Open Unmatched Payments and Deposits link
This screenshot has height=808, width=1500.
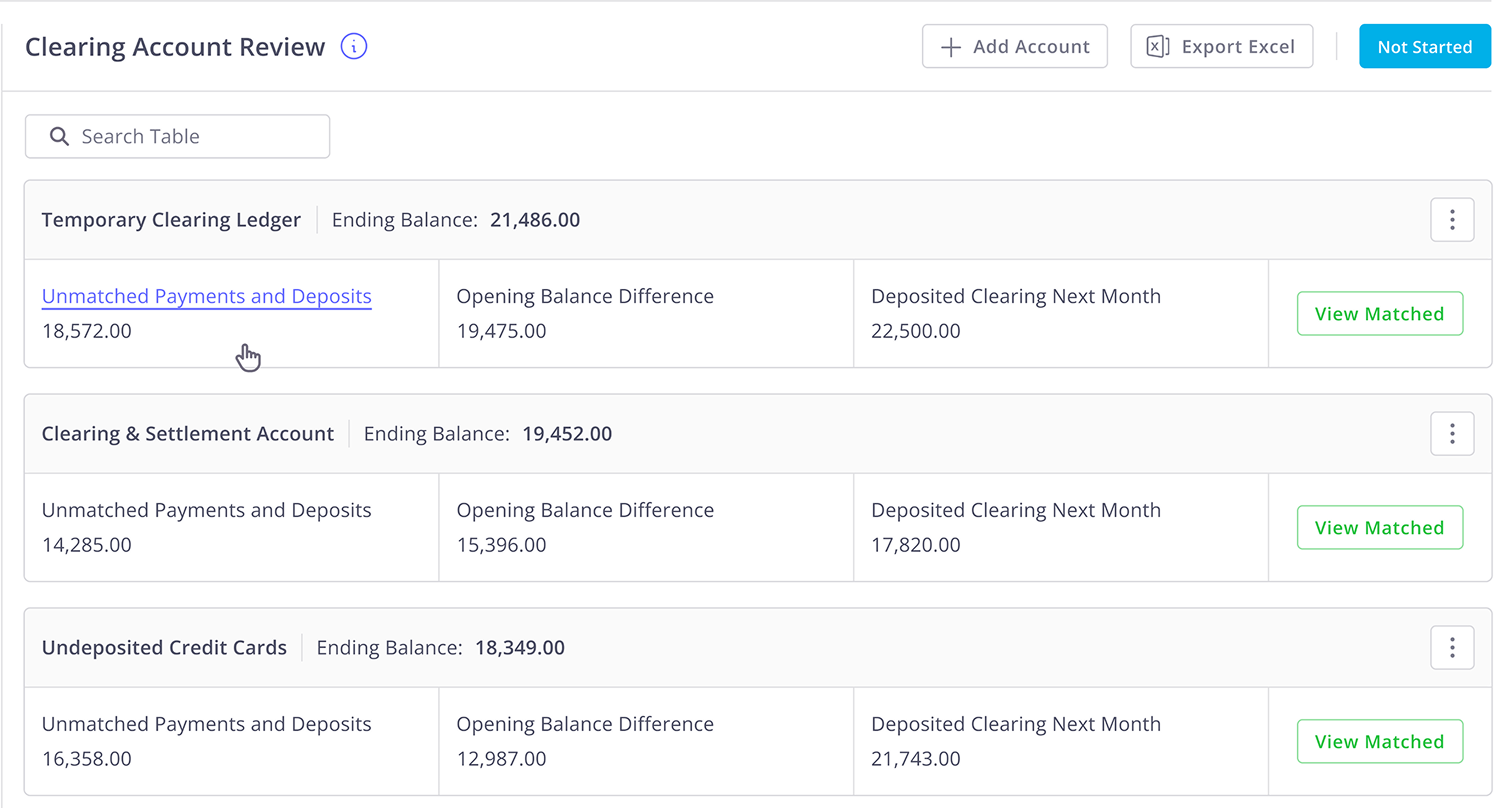[x=207, y=297]
